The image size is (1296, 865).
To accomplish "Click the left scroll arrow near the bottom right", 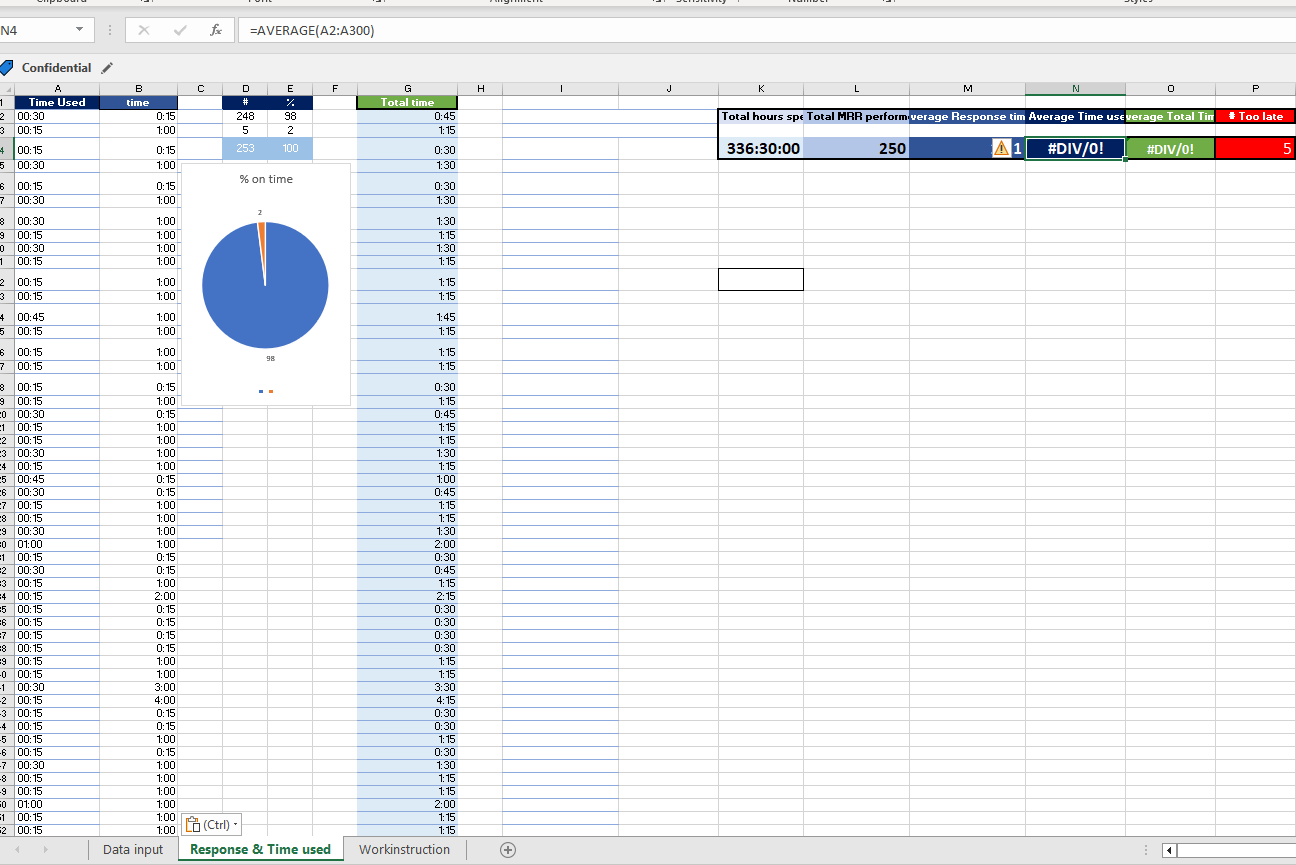I will [1168, 850].
